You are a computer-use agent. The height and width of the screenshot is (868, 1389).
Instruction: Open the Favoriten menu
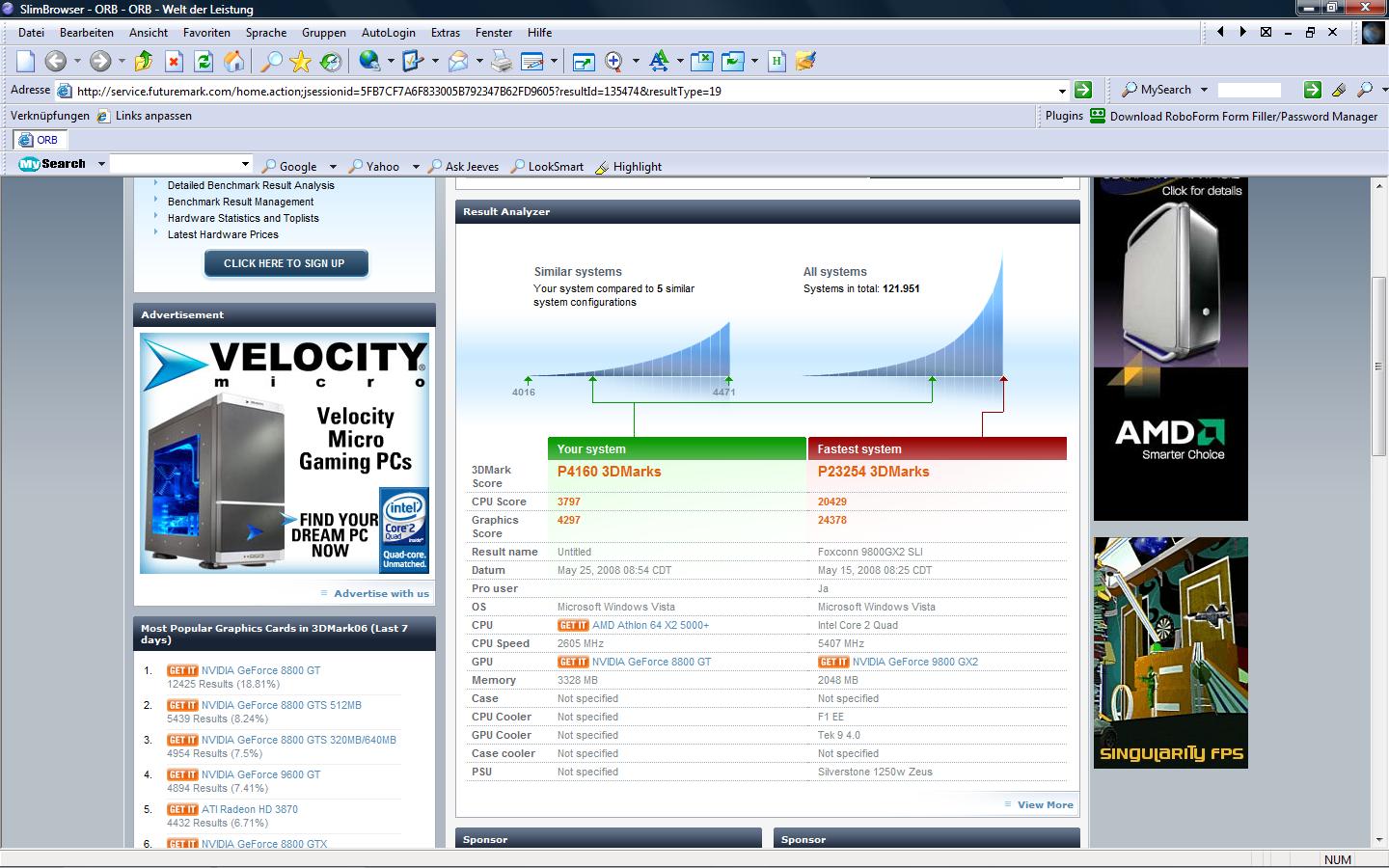pos(206,32)
